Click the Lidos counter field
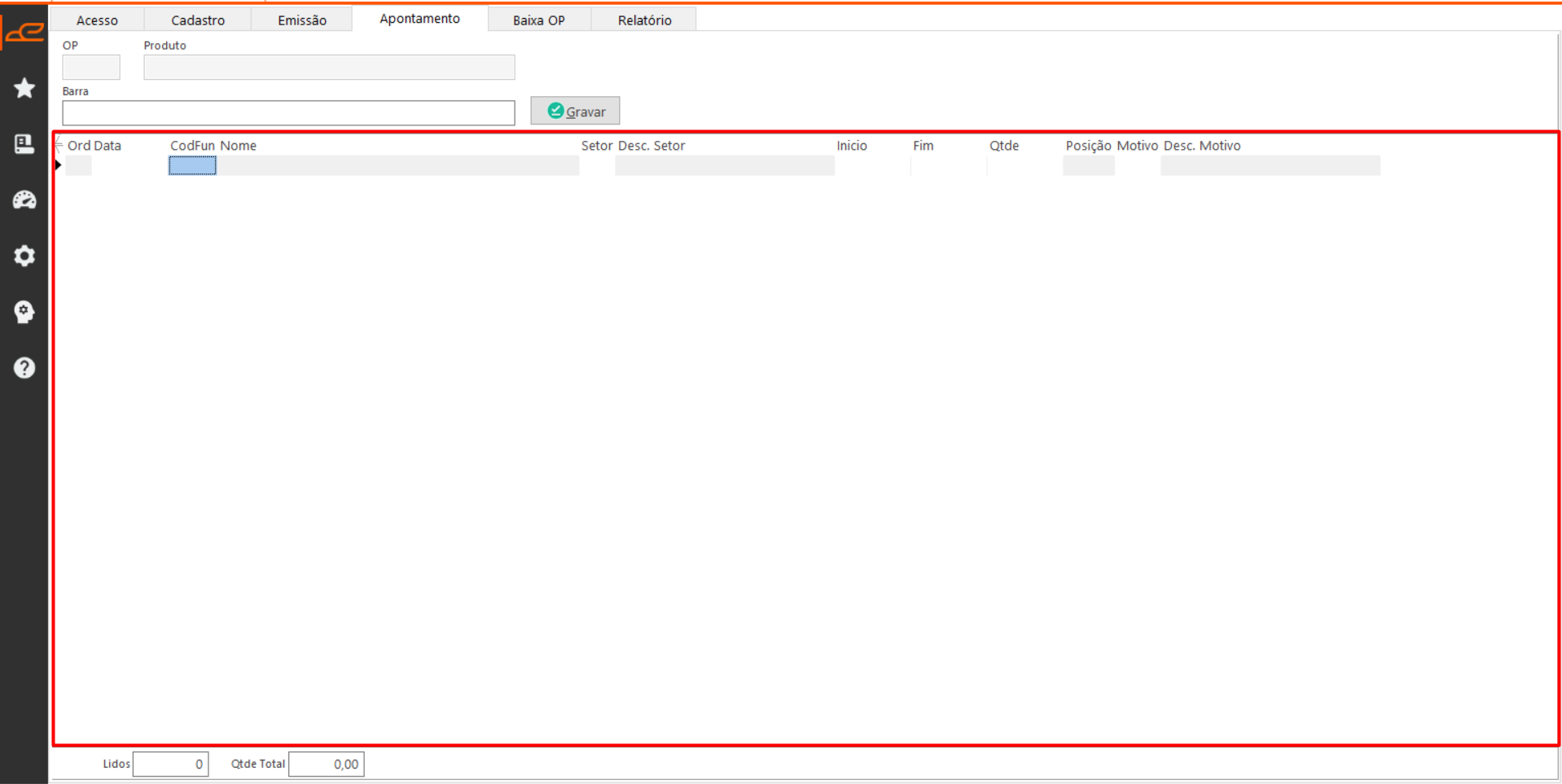This screenshot has height=784, width=1562. point(170,764)
